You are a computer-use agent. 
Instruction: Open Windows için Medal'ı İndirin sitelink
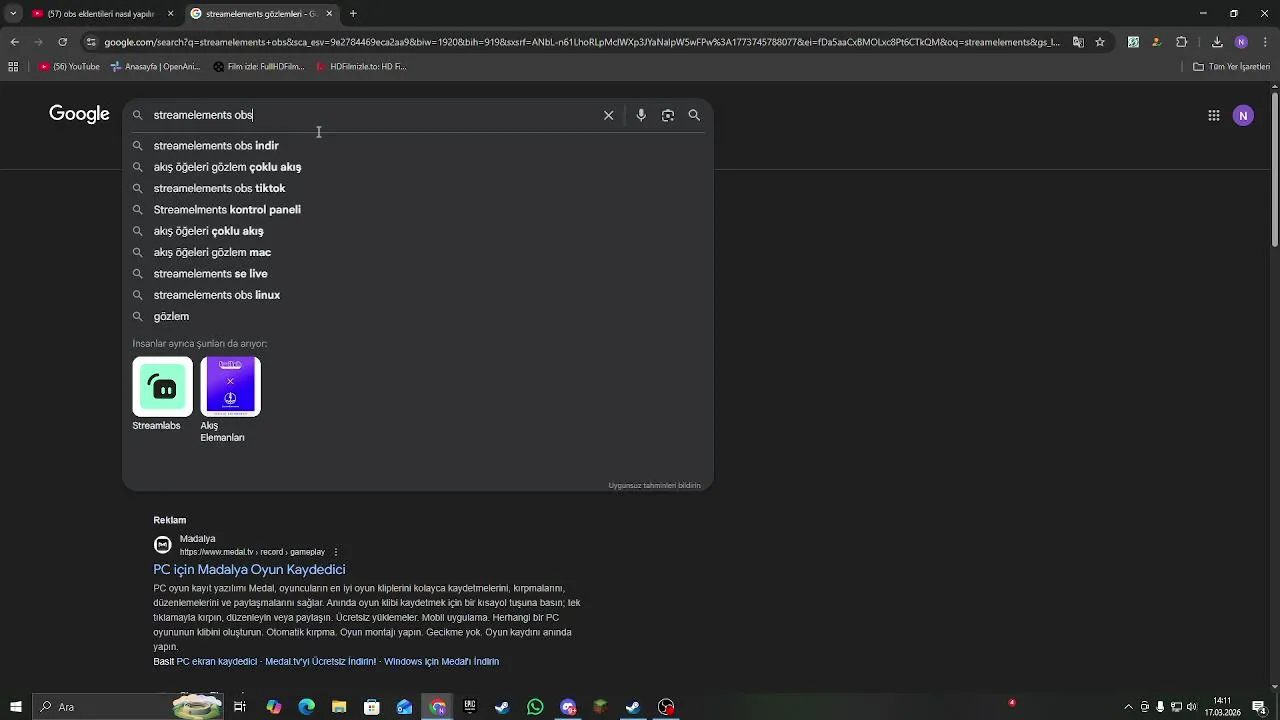pos(441,662)
